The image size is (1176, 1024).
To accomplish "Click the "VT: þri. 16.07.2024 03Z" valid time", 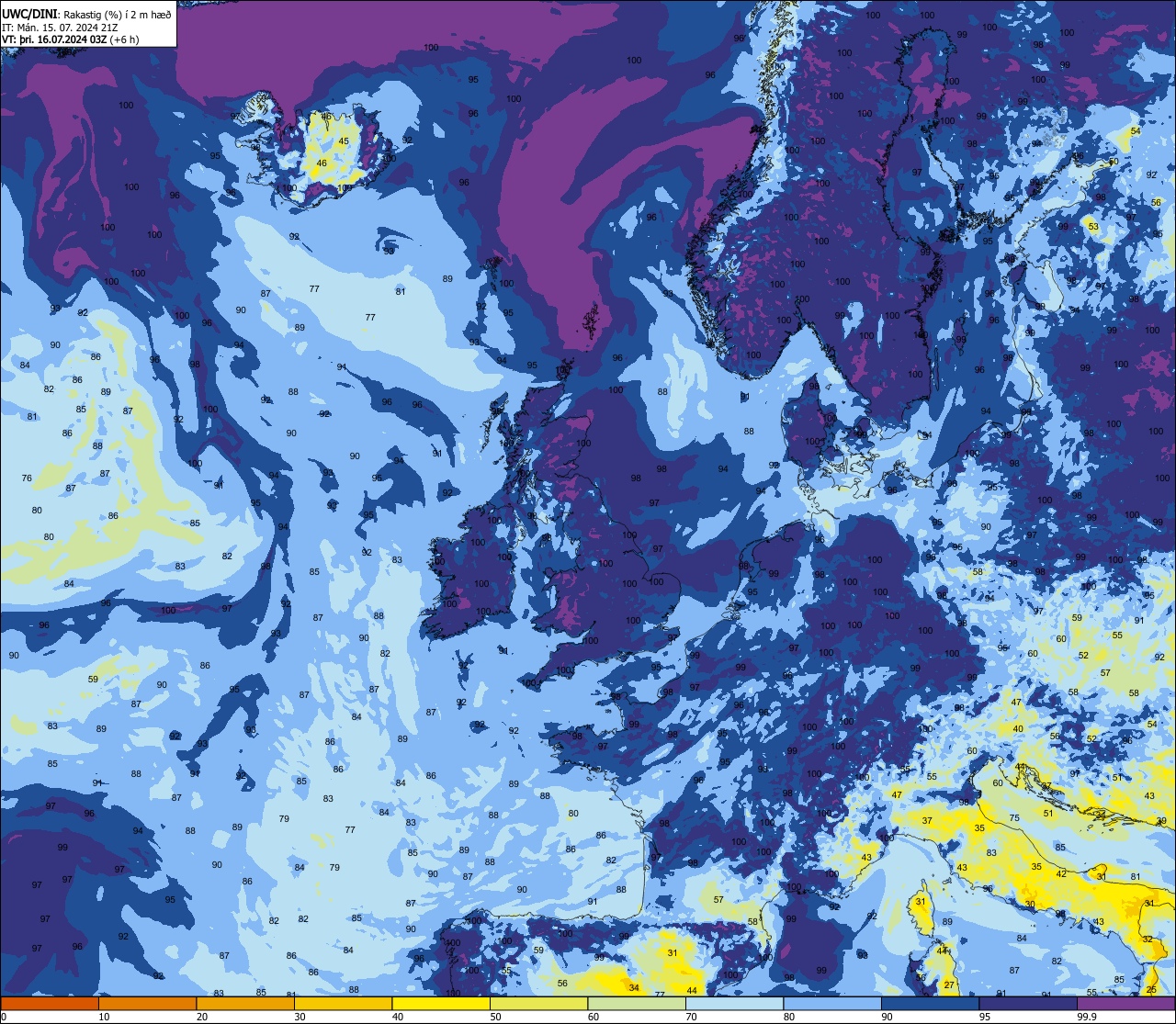I will 54,39.
